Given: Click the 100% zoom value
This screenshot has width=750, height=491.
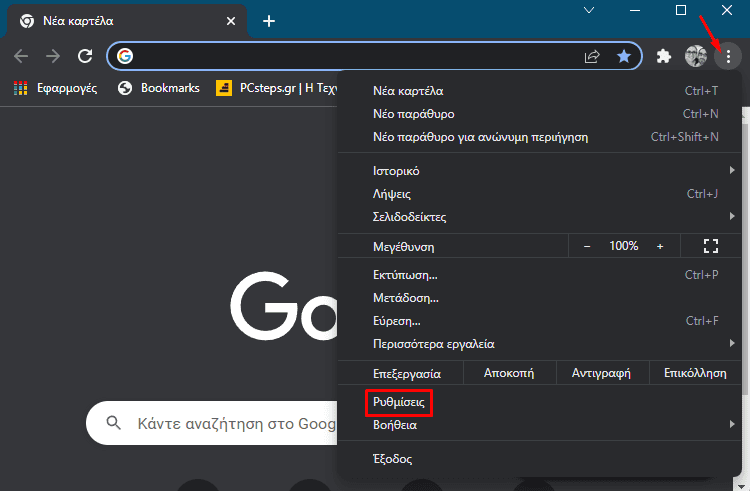Looking at the screenshot, I should (x=624, y=246).
